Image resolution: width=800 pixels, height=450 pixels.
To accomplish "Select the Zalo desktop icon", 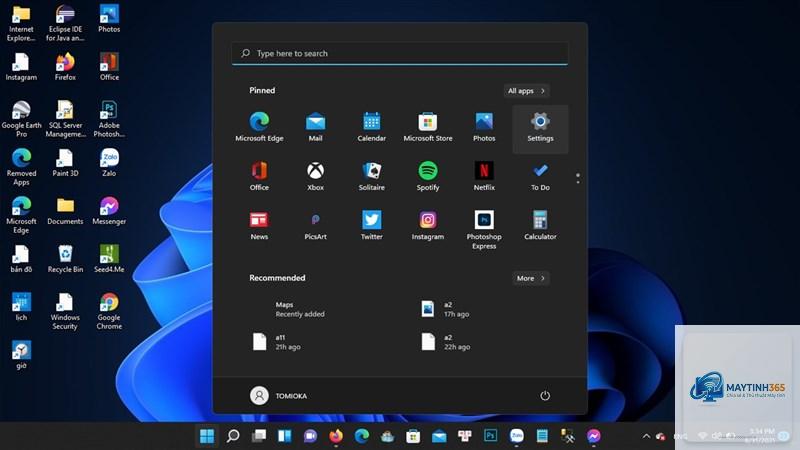I will [109, 163].
